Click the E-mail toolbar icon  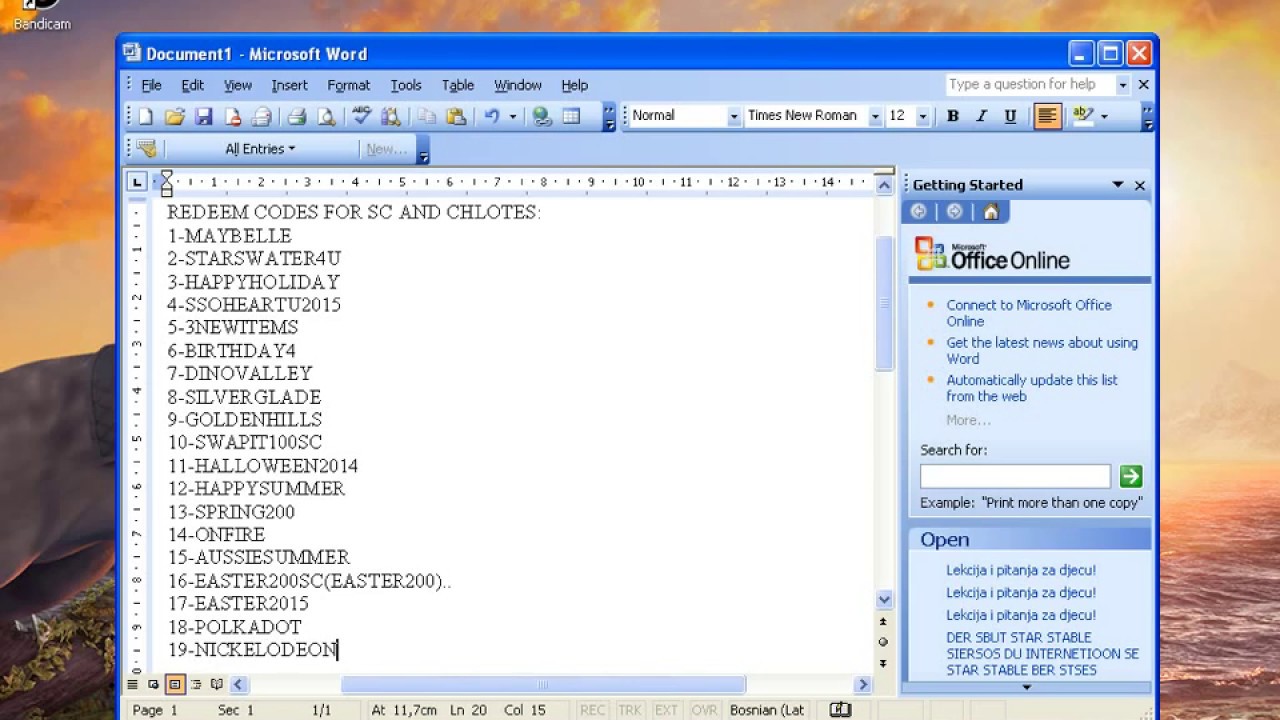pyautogui.click(x=261, y=117)
